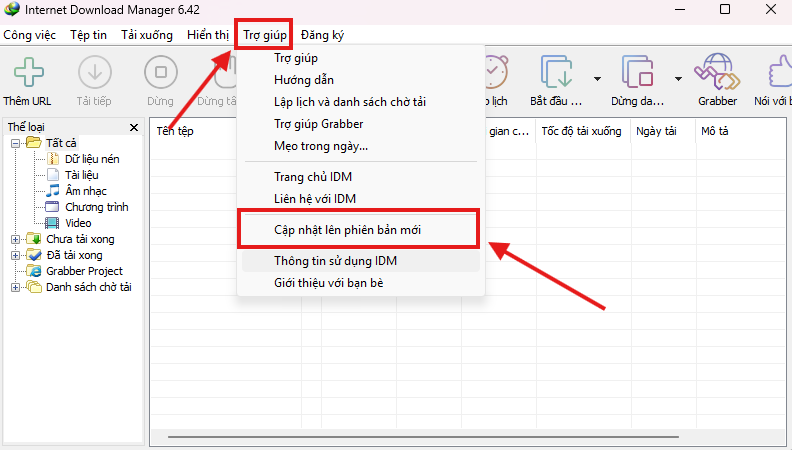The height and width of the screenshot is (450, 792).
Task: Click the Tốc độ tải xuống column header
Action: 583,131
